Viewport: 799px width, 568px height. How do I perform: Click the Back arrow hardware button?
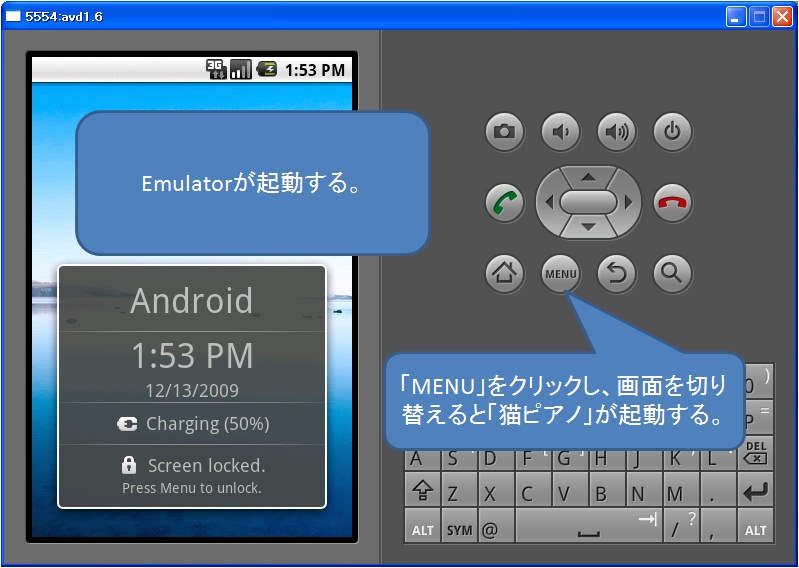tap(617, 274)
